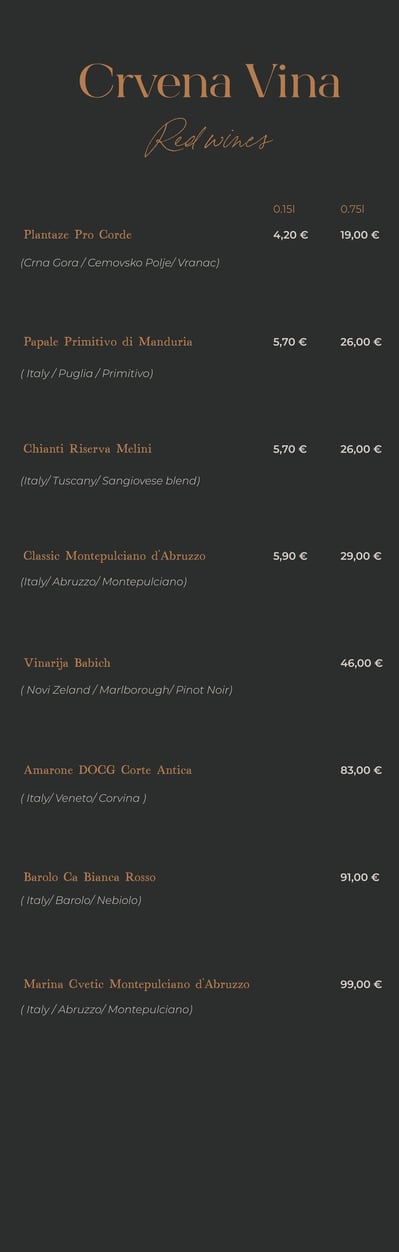Open Vinarija Babich wine entry
The image size is (399, 1252).
67,663
